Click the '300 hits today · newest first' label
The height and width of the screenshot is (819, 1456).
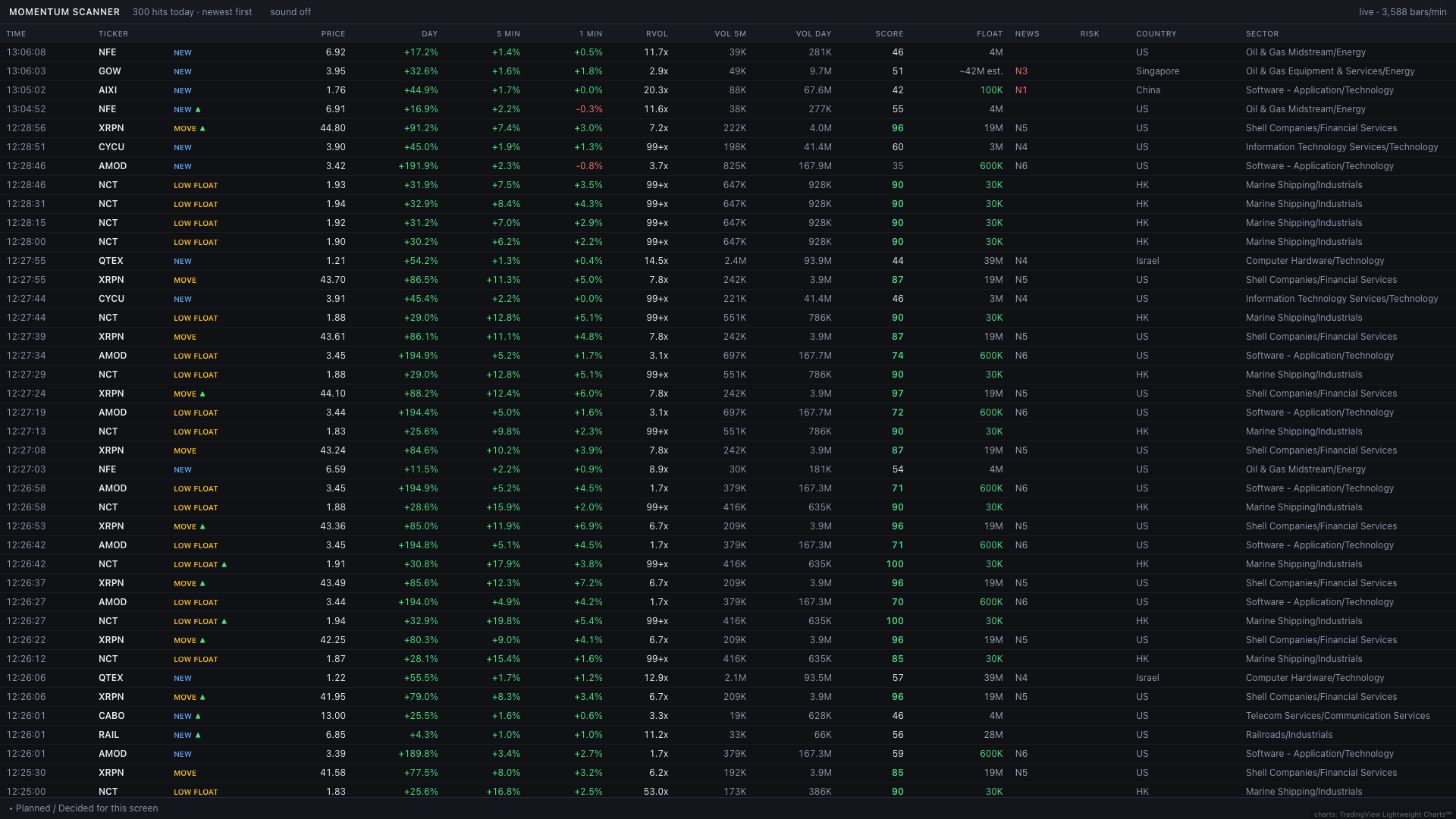pyautogui.click(x=192, y=12)
